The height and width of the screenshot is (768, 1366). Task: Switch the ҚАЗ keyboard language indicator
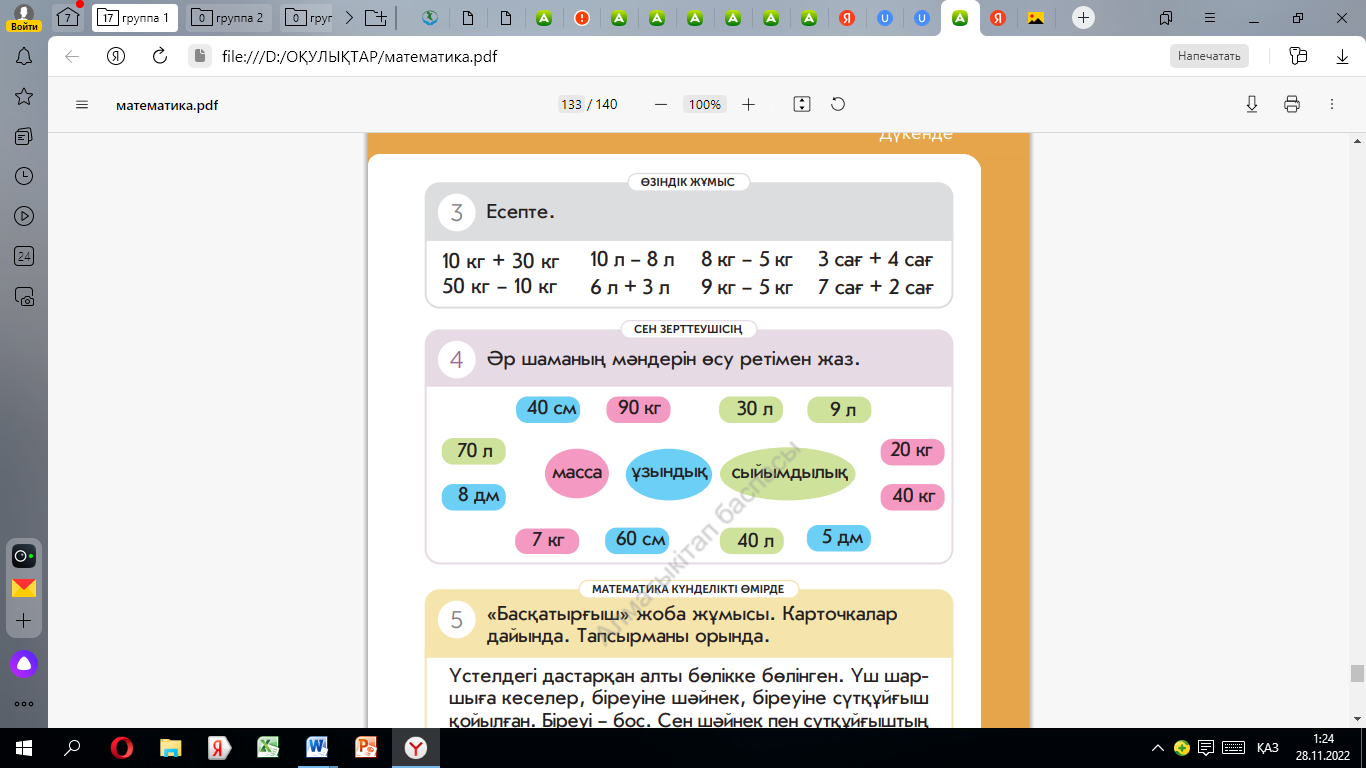(x=1268, y=748)
